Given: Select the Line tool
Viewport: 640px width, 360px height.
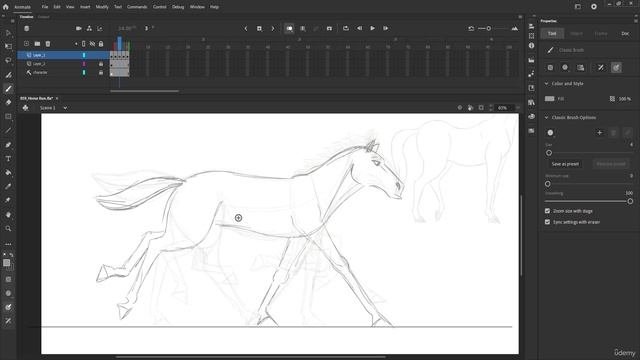Looking at the screenshot, I should click(x=8, y=131).
